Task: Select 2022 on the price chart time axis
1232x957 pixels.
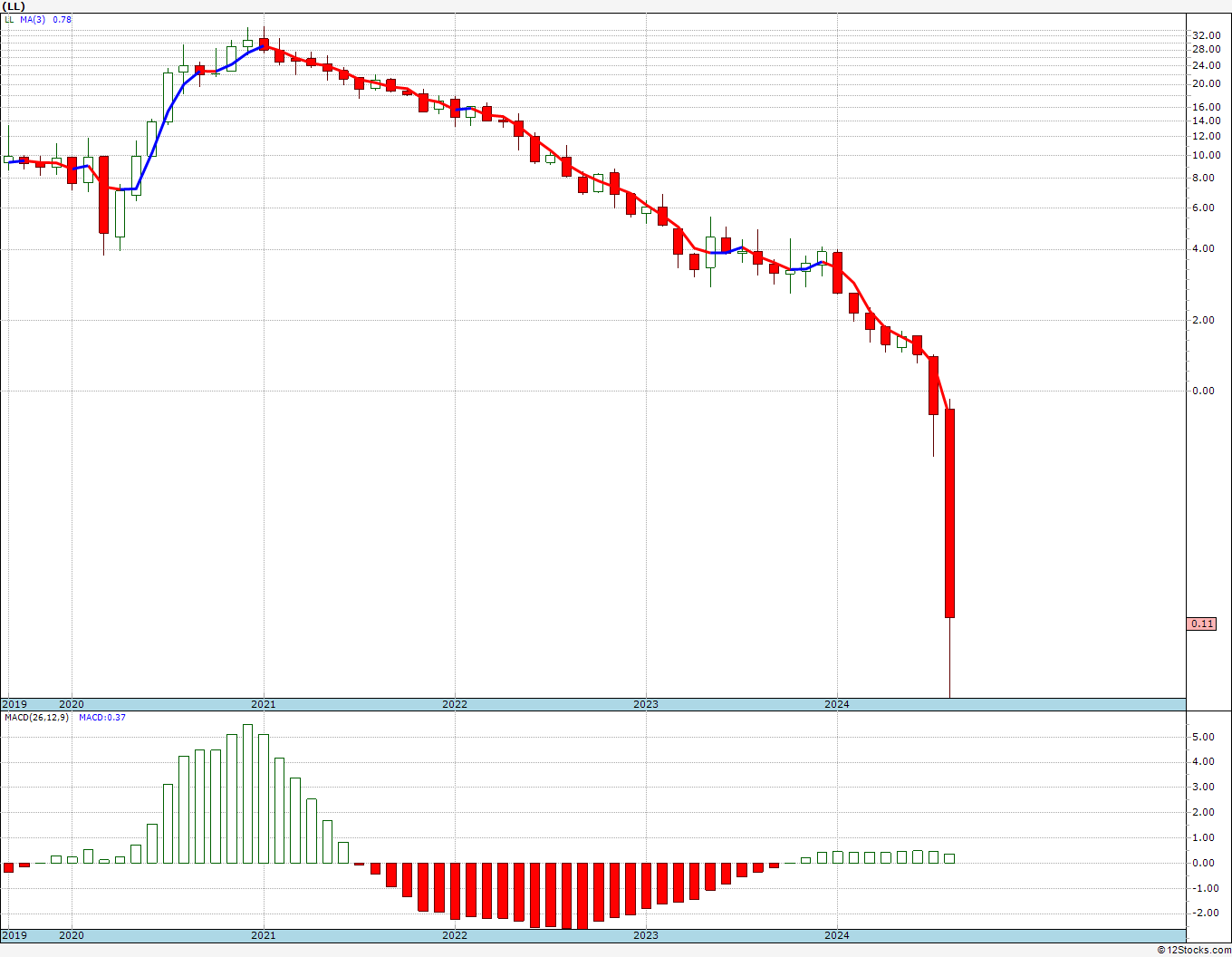Action: [x=455, y=704]
